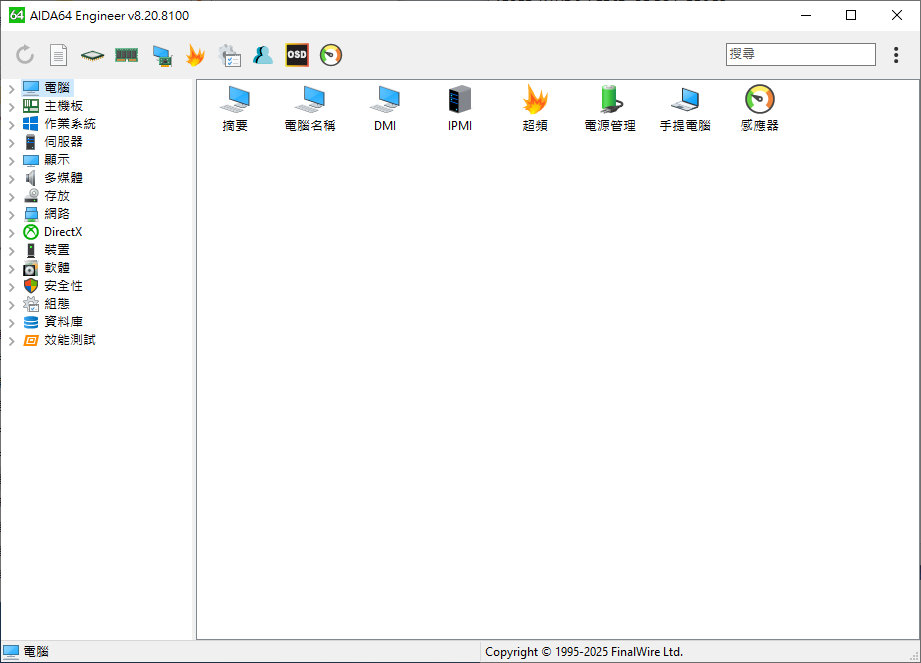Click the 搜尋 search input field
921x663 pixels.
(800, 54)
